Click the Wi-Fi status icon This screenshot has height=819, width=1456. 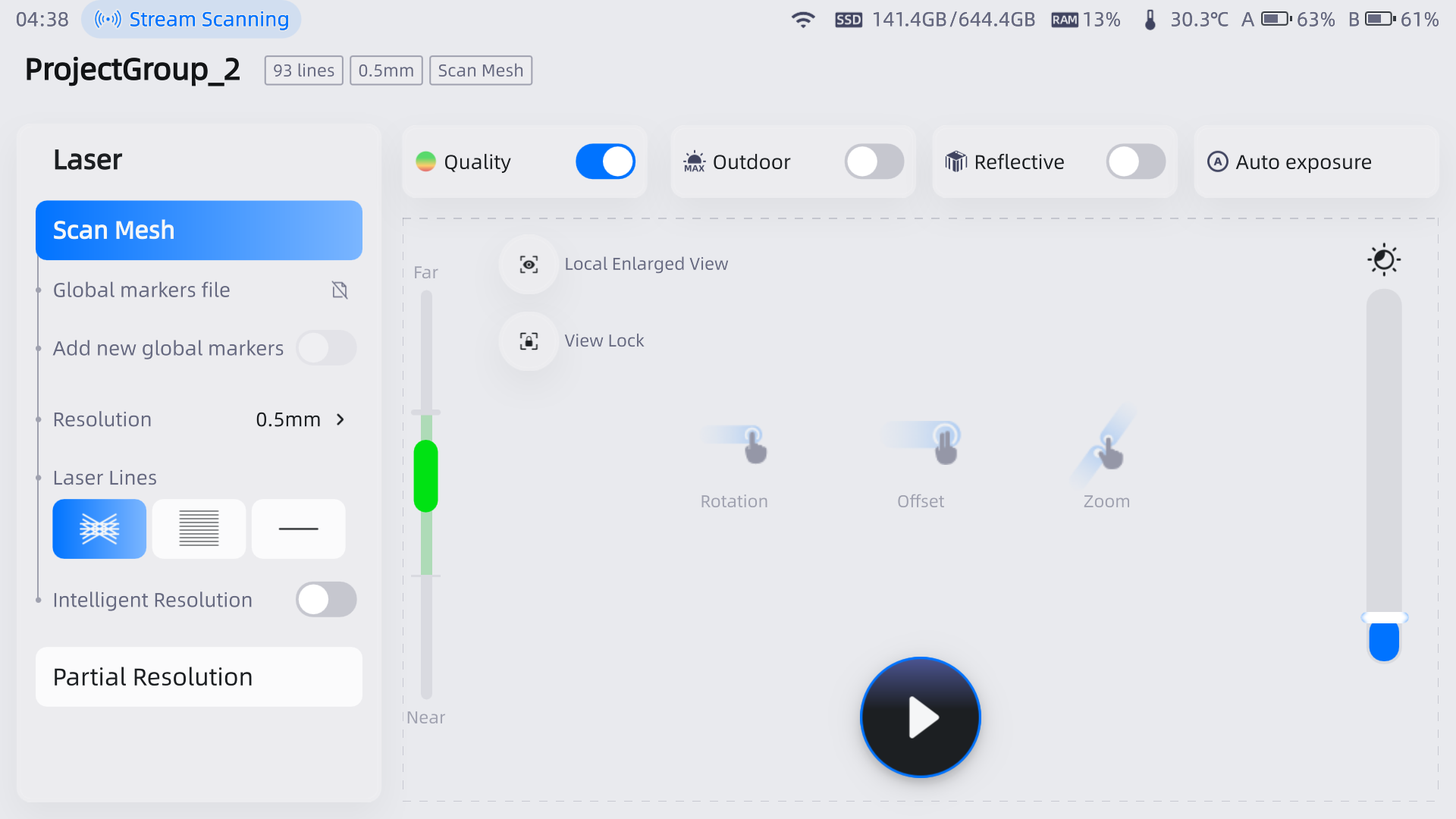pyautogui.click(x=802, y=20)
